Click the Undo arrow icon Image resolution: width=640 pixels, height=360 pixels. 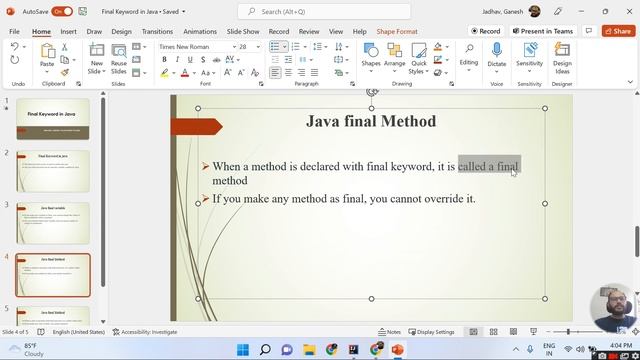14,47
